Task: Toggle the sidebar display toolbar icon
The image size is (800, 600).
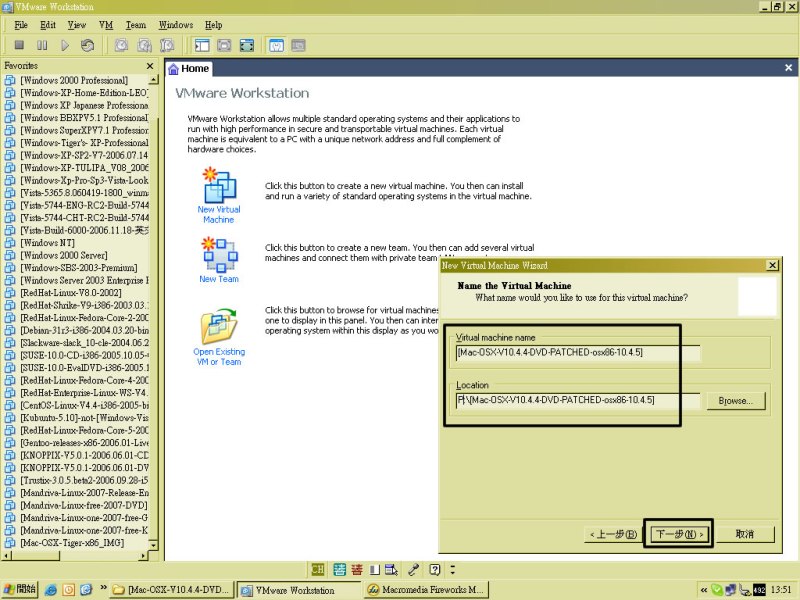Action: click(202, 45)
